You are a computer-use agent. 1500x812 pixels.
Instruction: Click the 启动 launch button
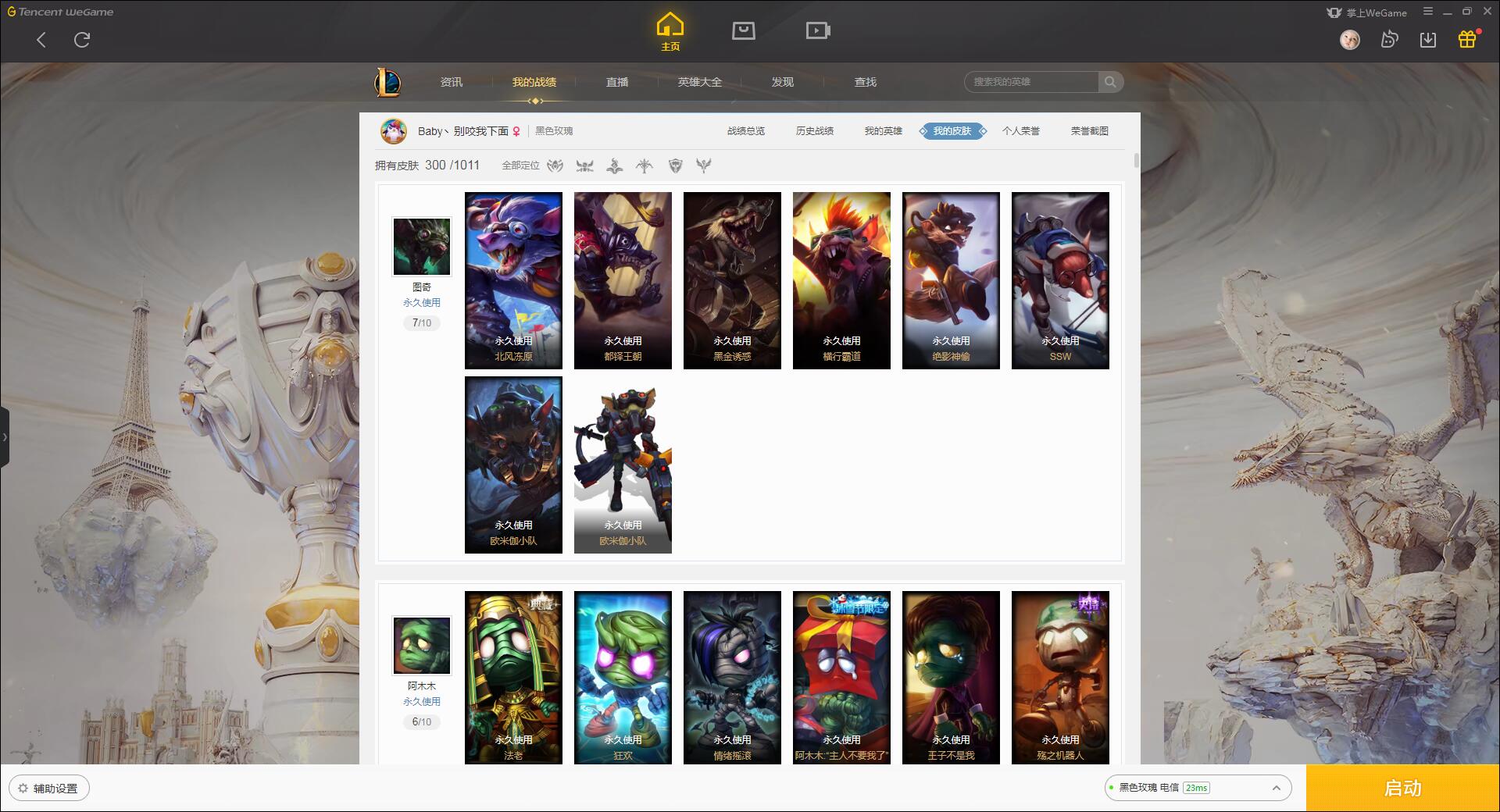click(1403, 789)
